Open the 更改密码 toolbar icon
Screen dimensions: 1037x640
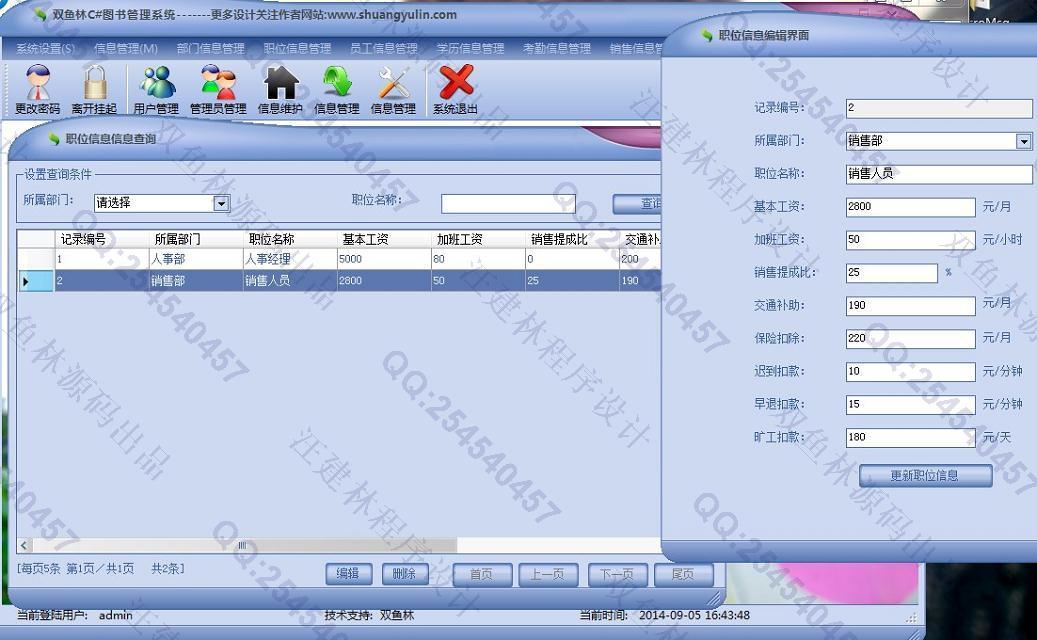38,90
